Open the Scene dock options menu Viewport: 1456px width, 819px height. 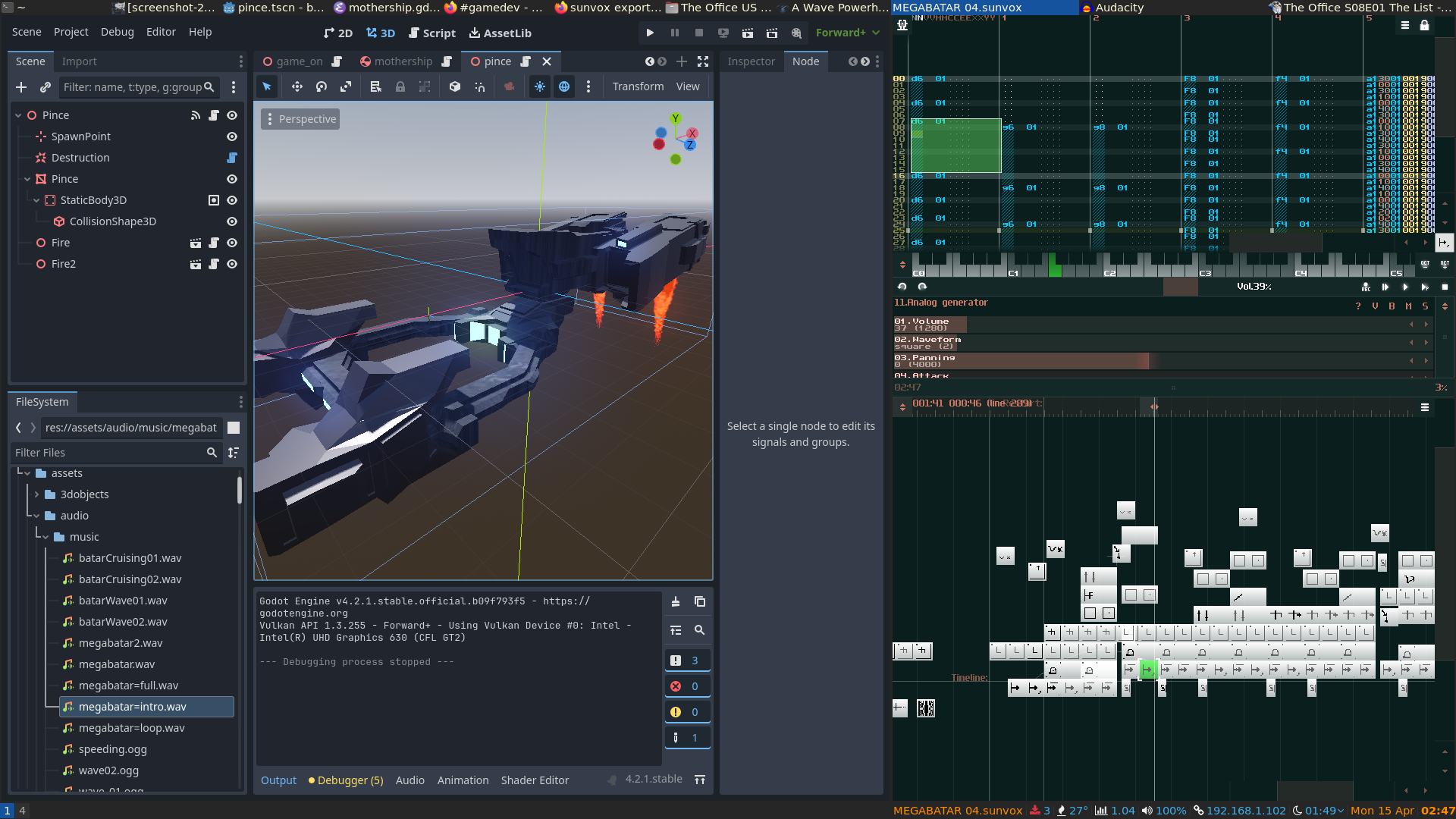click(241, 61)
